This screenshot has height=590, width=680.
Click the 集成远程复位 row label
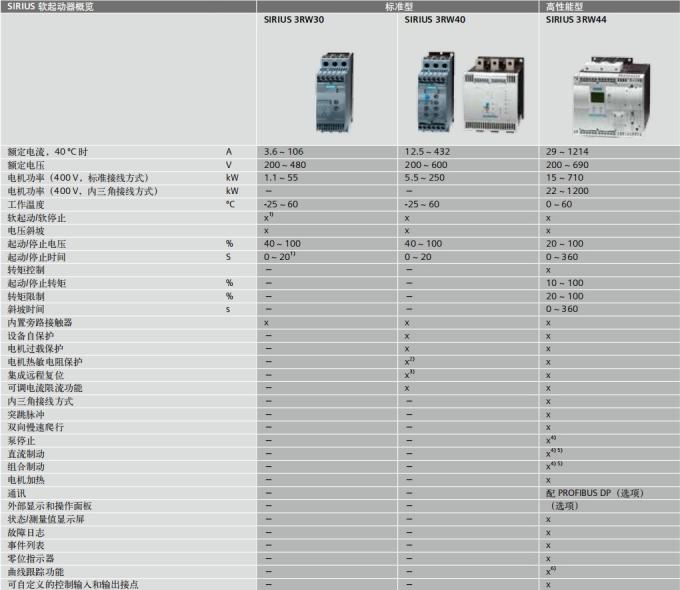35,375
